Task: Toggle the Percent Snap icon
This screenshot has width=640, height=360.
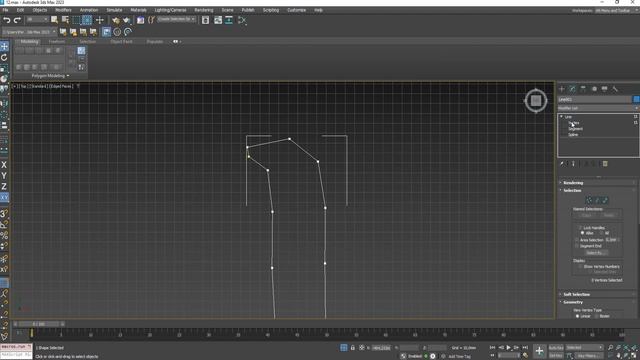Action: [4, 236]
